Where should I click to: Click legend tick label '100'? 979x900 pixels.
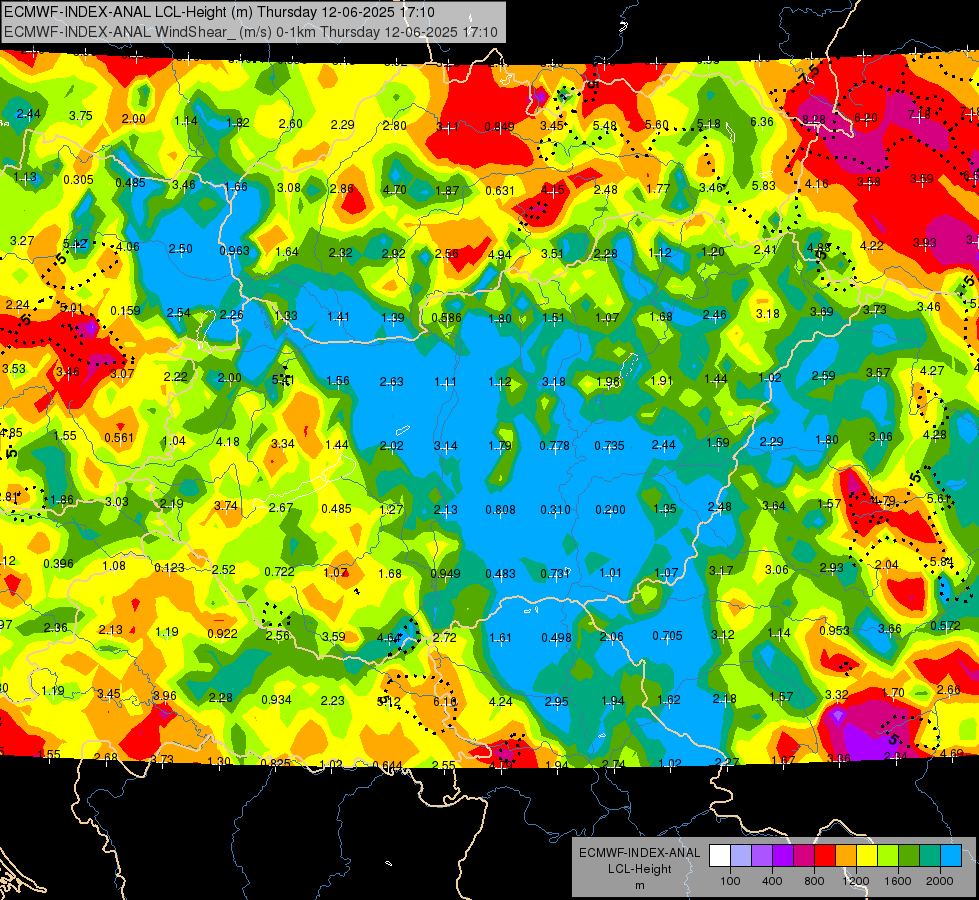[730, 881]
